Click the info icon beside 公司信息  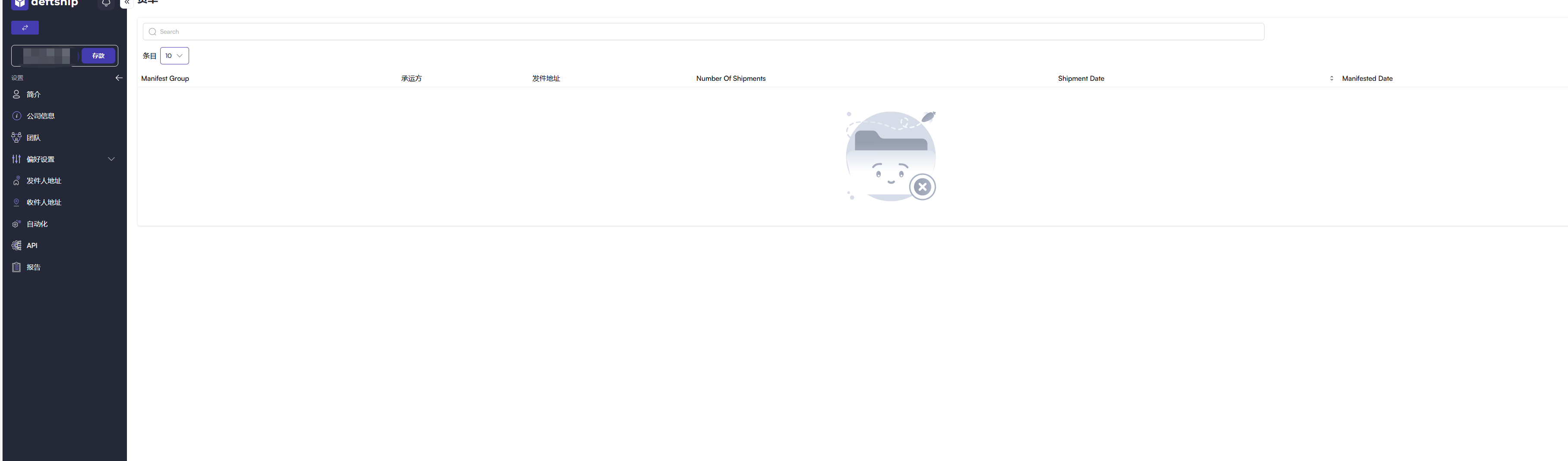(x=16, y=116)
